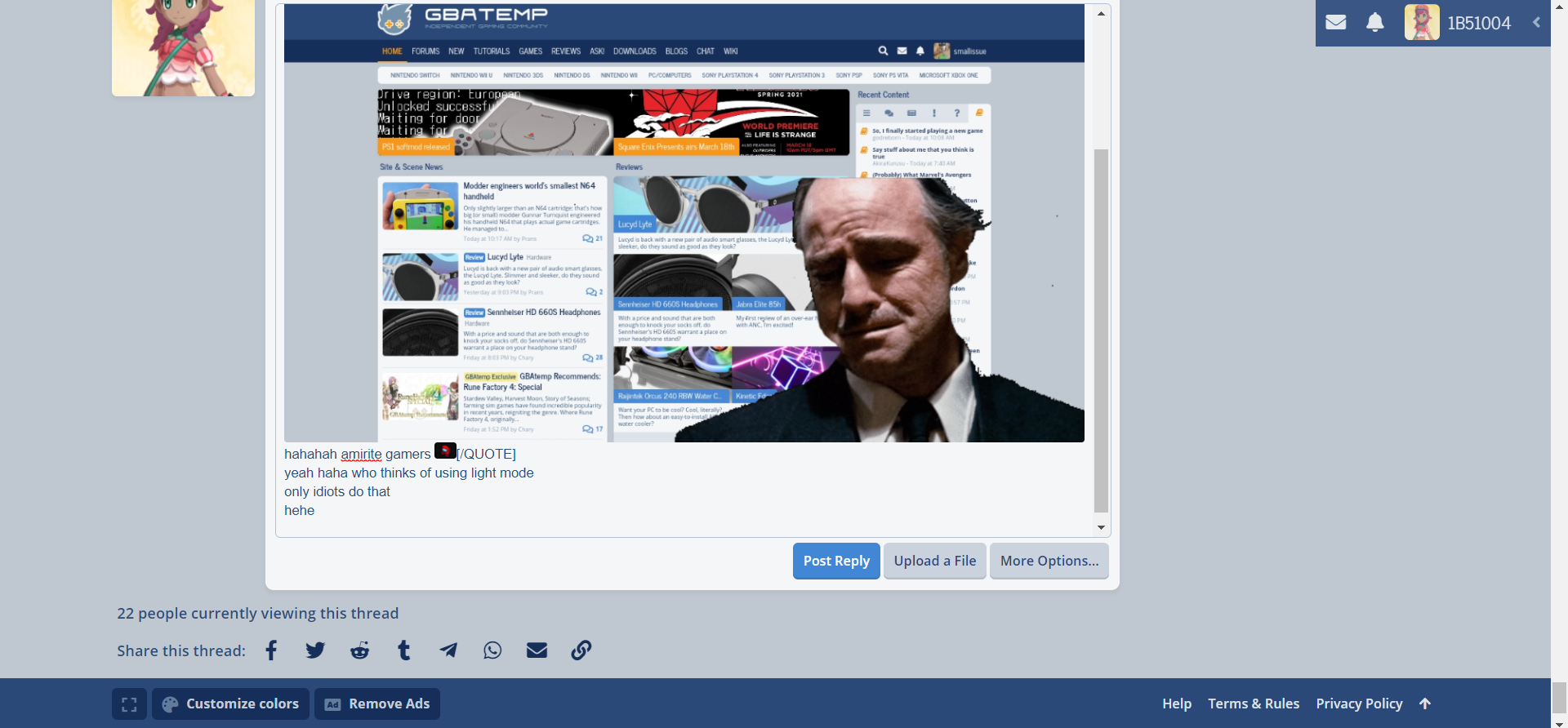This screenshot has width=1568, height=728.
Task: Jump to top with the footer arrow
Action: point(1425,704)
